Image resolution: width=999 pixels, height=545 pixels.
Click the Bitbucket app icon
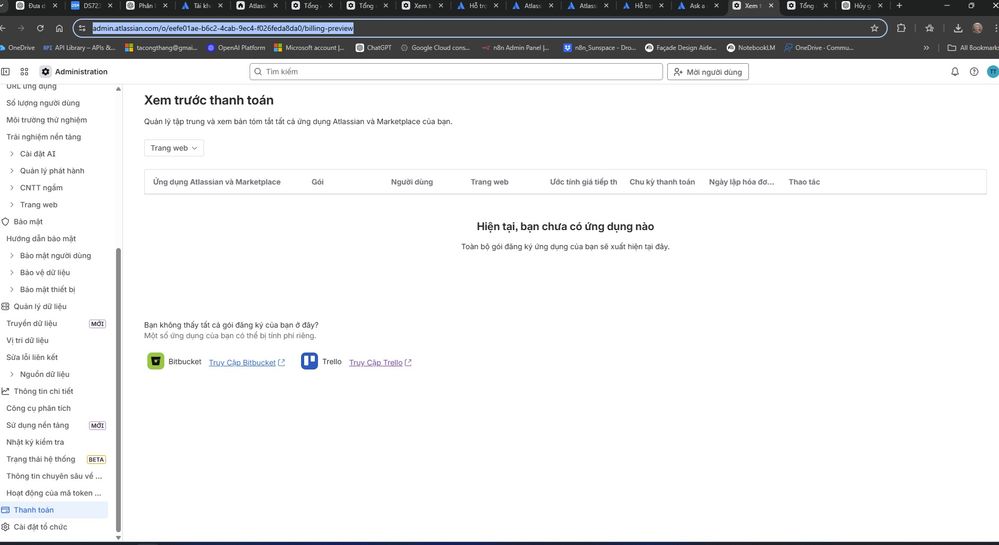[155, 361]
